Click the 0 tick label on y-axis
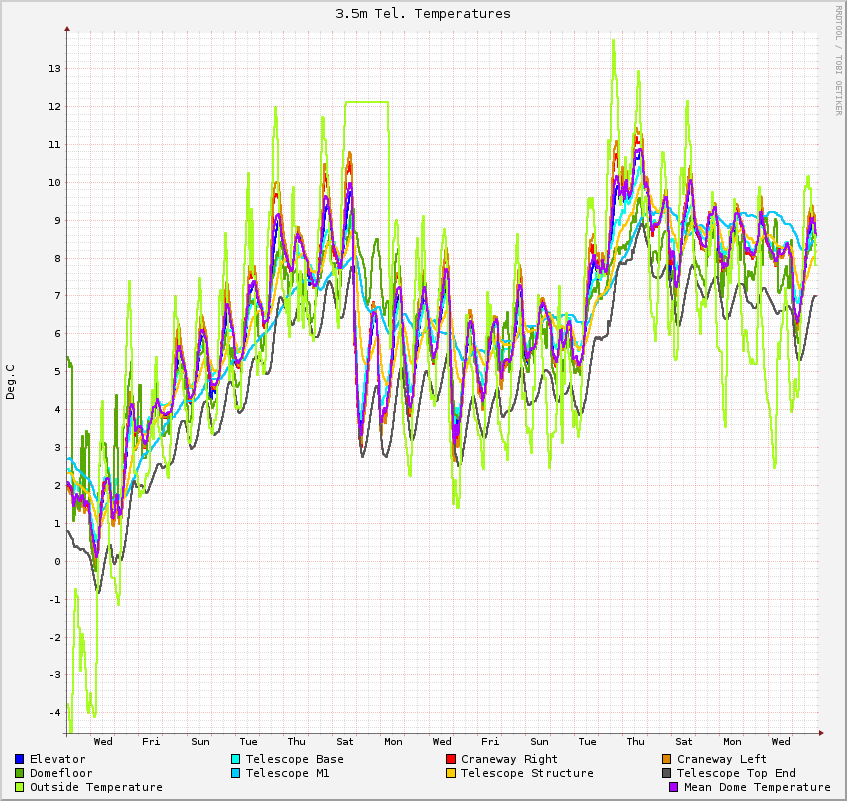 pos(58,561)
